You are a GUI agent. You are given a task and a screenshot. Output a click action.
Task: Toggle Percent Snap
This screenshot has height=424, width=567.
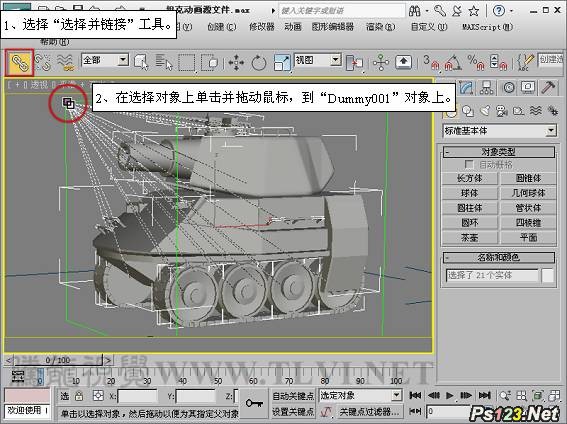point(476,63)
